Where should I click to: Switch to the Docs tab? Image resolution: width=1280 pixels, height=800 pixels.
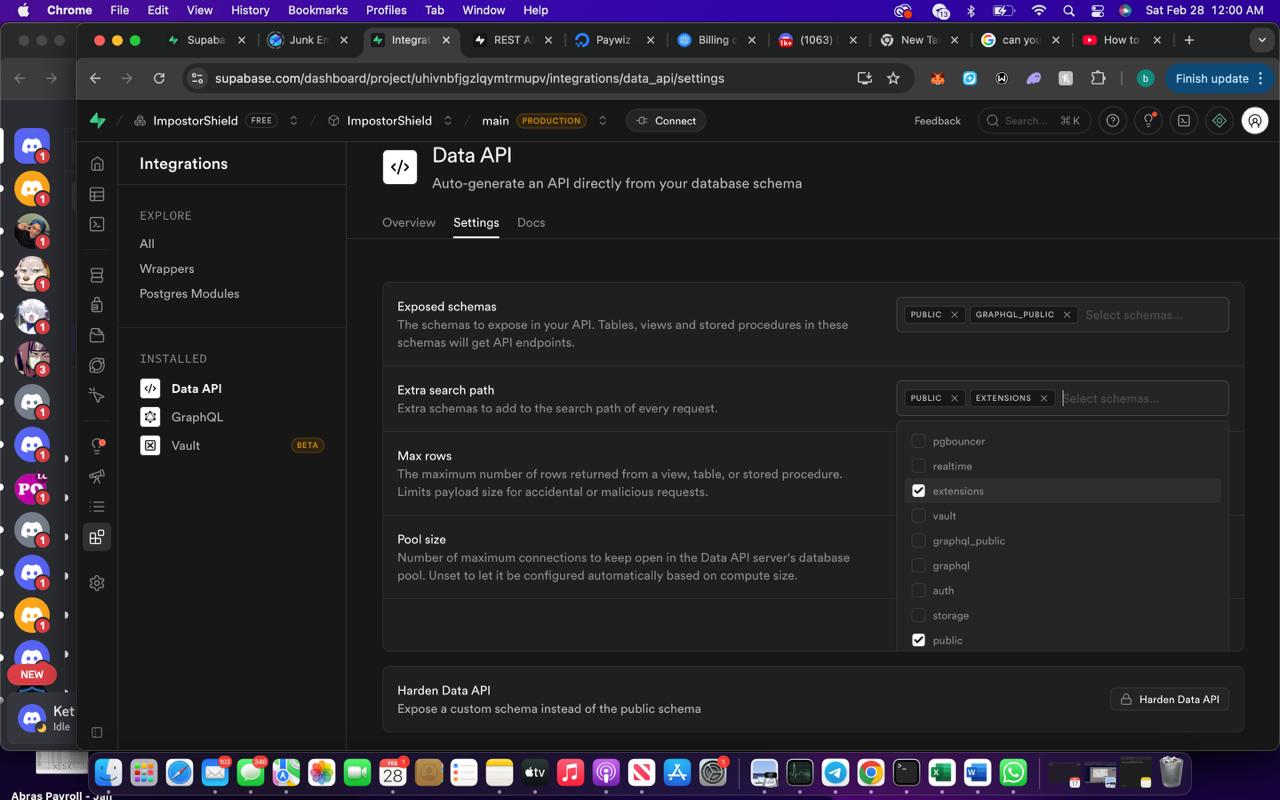coord(530,223)
